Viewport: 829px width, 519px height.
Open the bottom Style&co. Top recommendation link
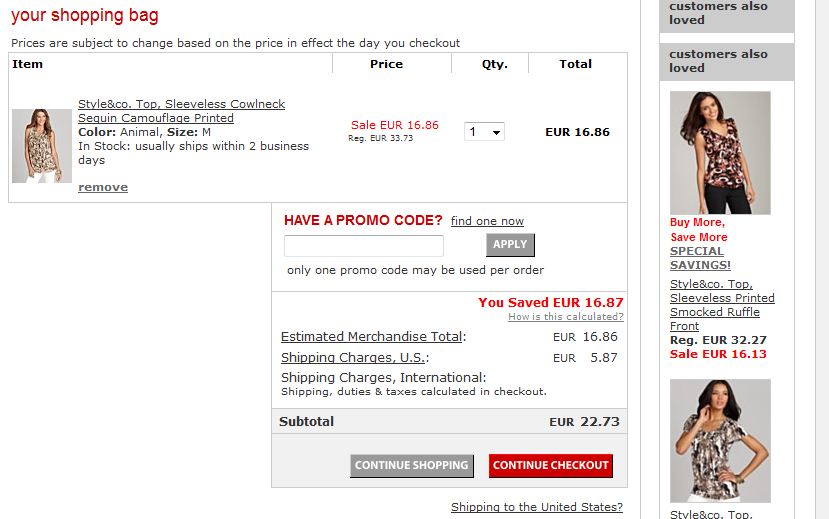click(711, 514)
